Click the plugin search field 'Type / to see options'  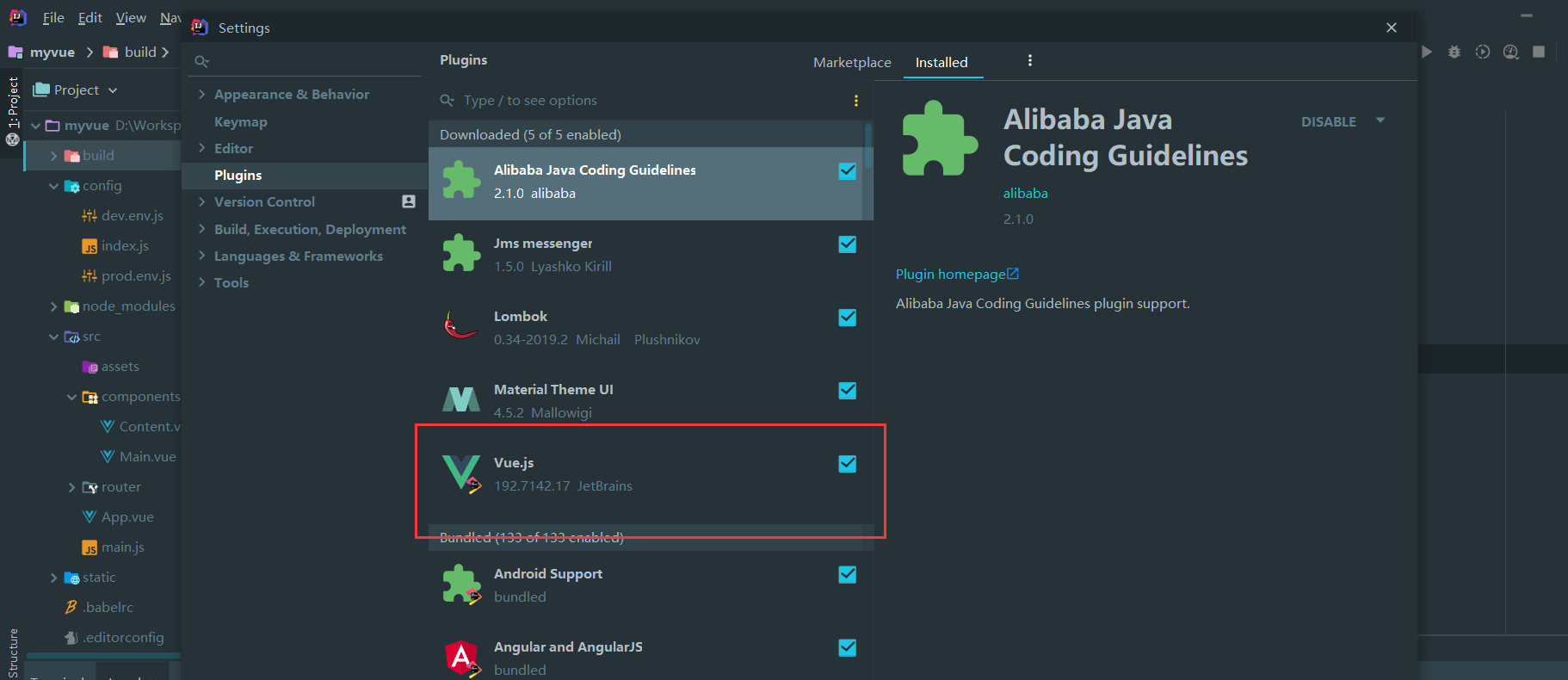645,101
